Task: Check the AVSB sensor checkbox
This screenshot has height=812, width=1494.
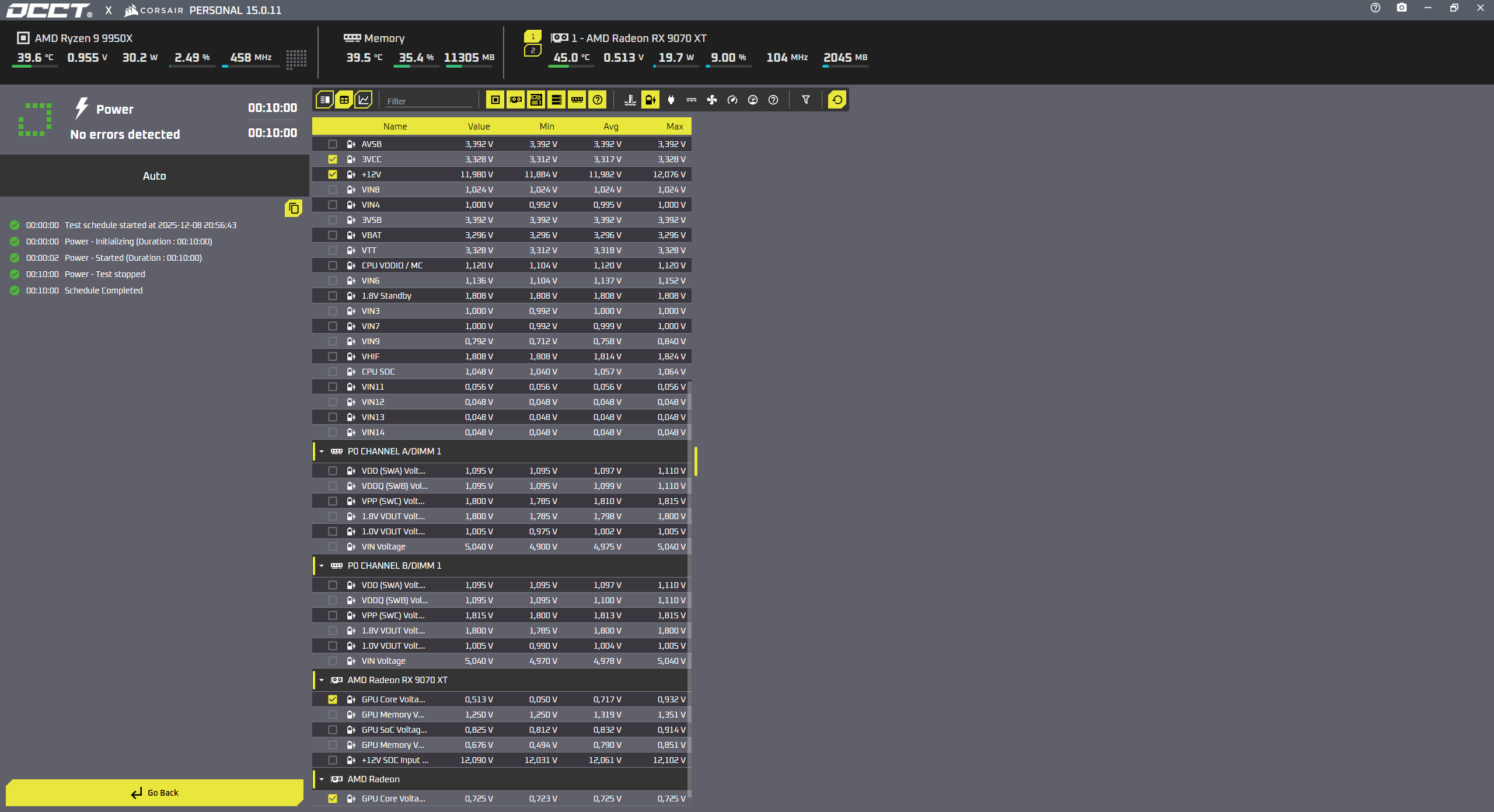Action: click(x=333, y=144)
